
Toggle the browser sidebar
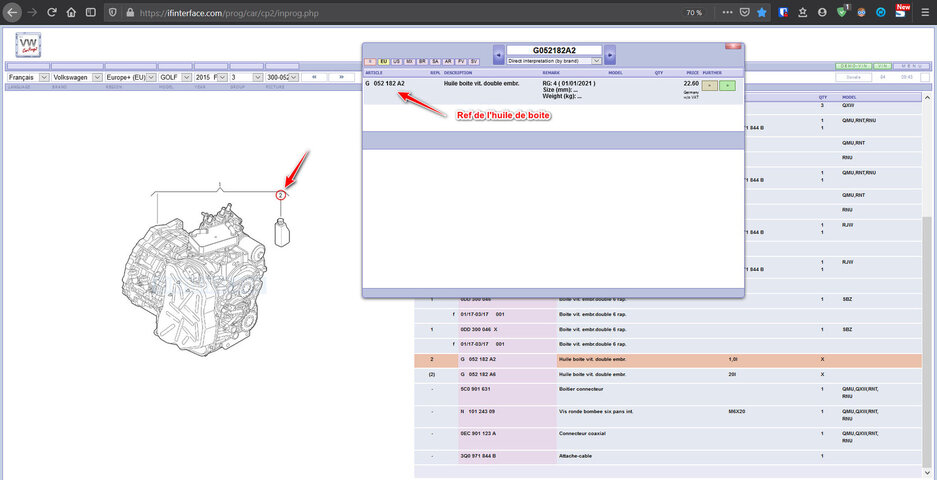(90, 12)
